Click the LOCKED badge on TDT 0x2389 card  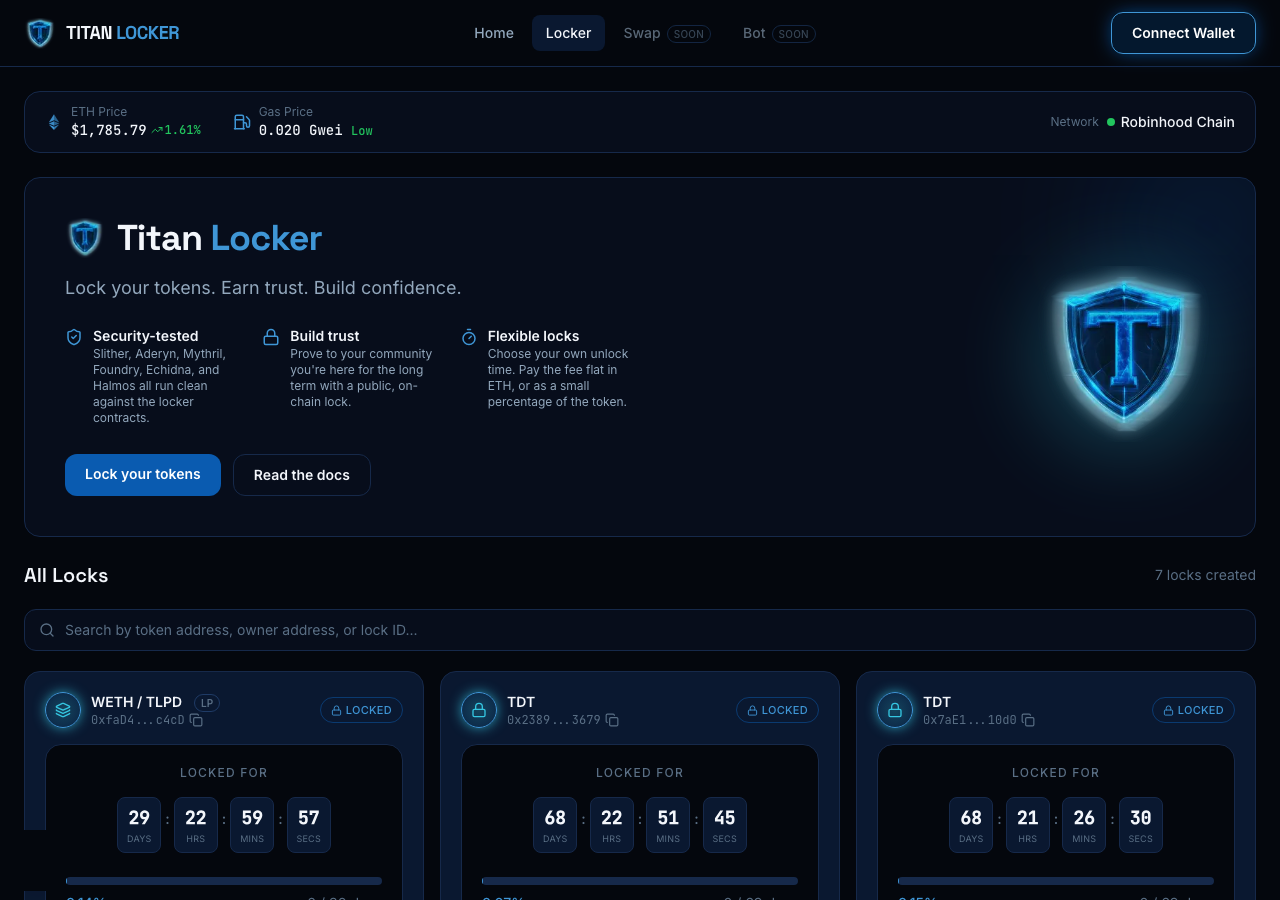777,710
